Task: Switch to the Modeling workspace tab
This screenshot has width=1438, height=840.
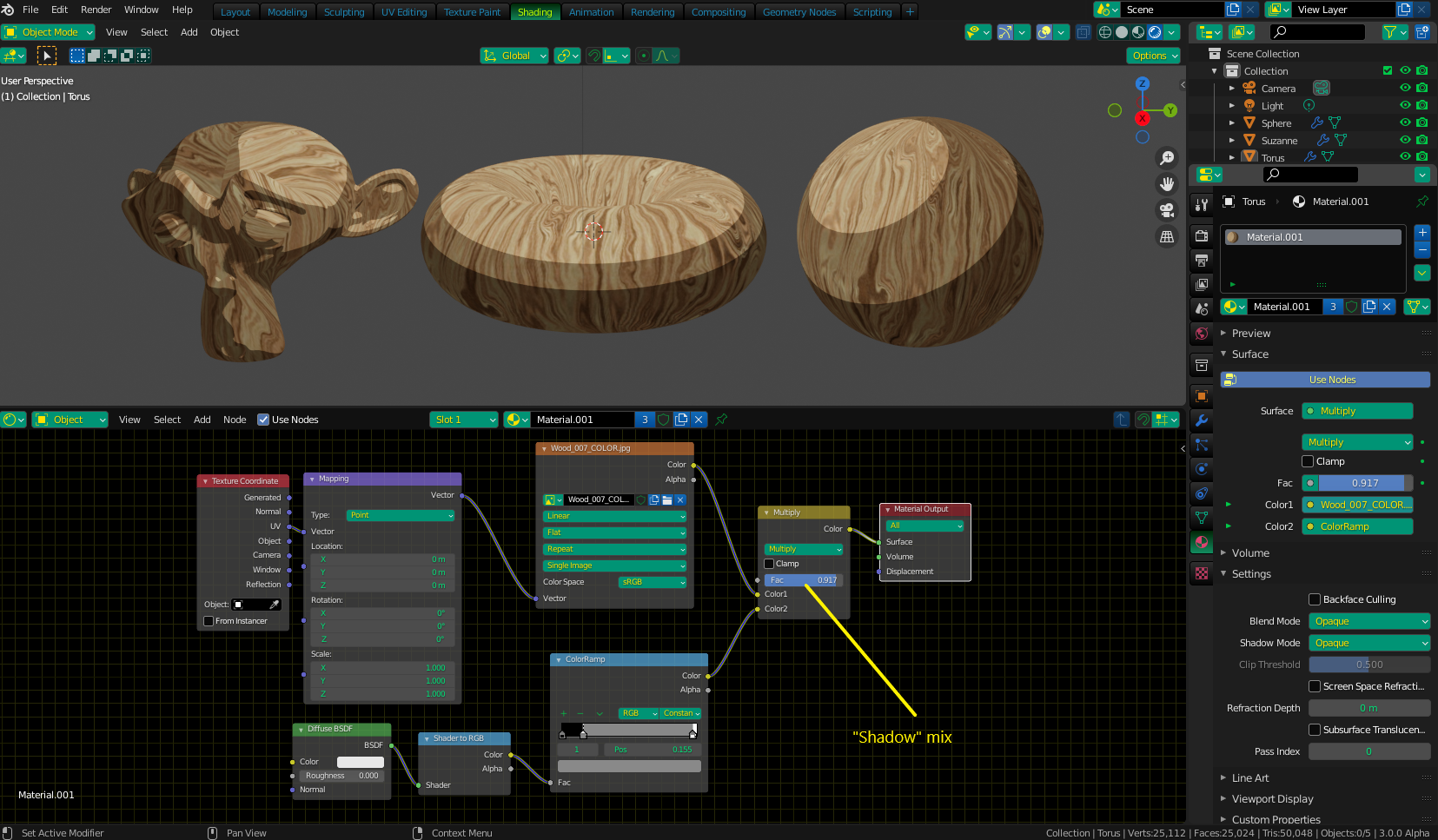Action: pyautogui.click(x=287, y=12)
